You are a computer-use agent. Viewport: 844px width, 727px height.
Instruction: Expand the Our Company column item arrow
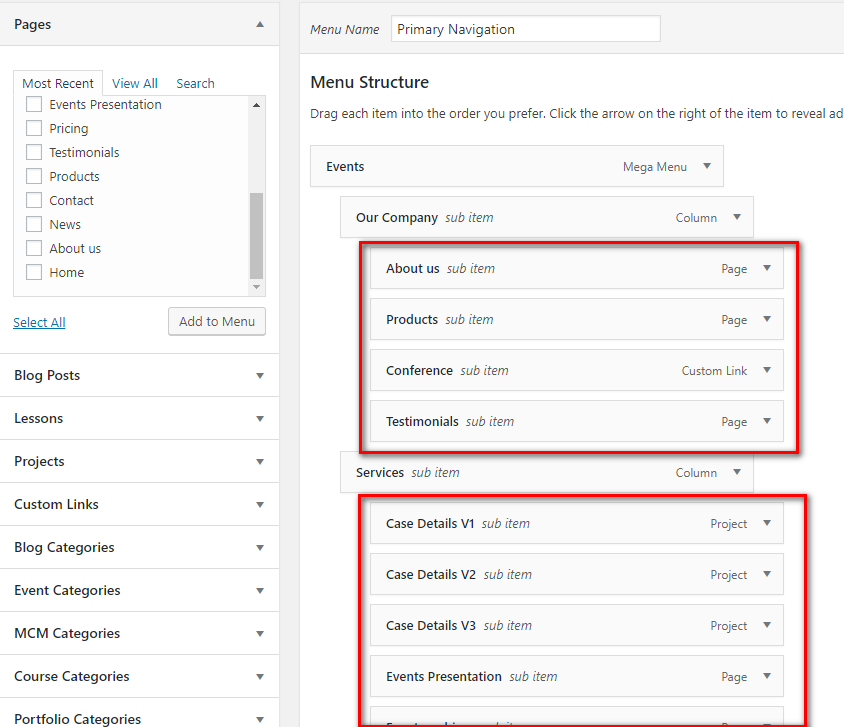coord(737,218)
